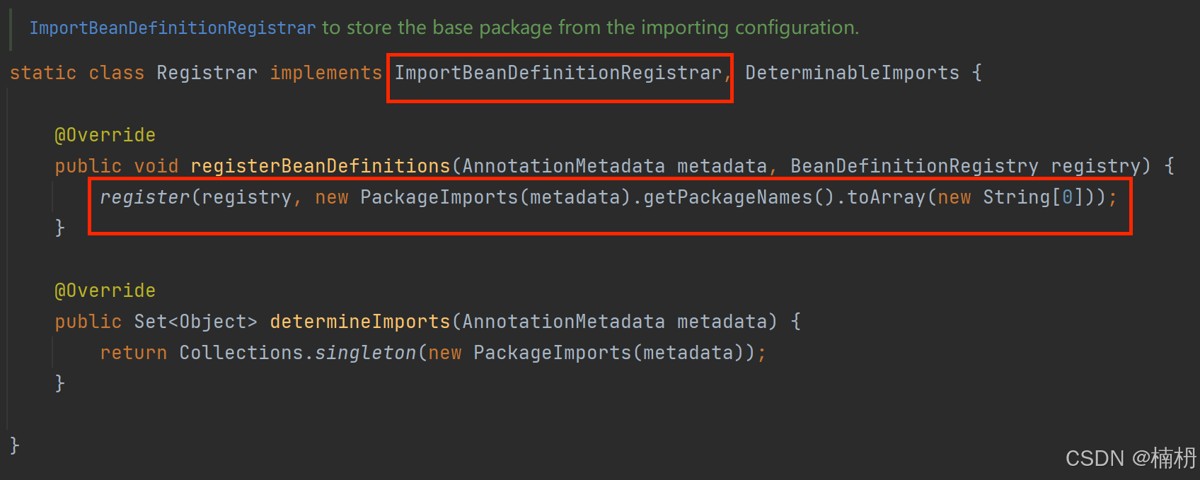Click the static keyword in the class declaration
Viewport: 1200px width, 480px height.
pos(43,73)
